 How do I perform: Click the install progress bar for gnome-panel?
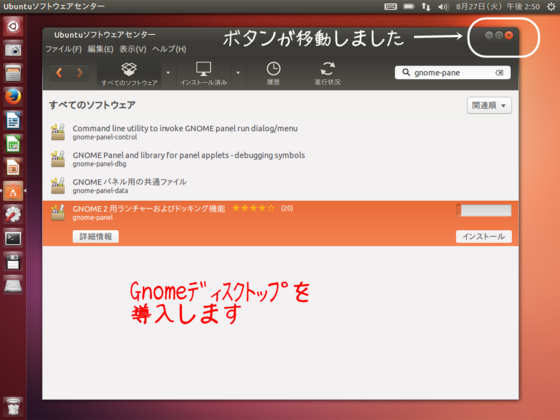point(484,210)
